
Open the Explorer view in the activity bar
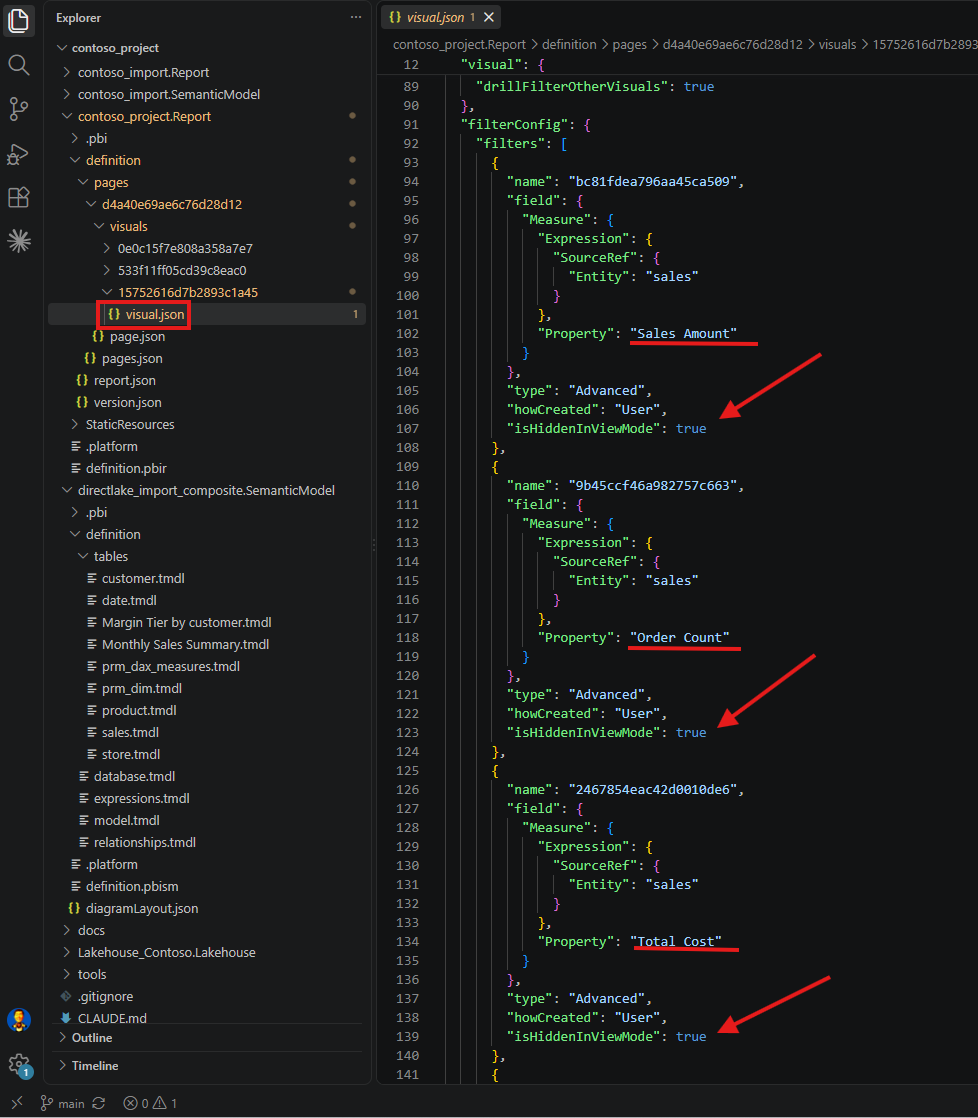tap(19, 20)
